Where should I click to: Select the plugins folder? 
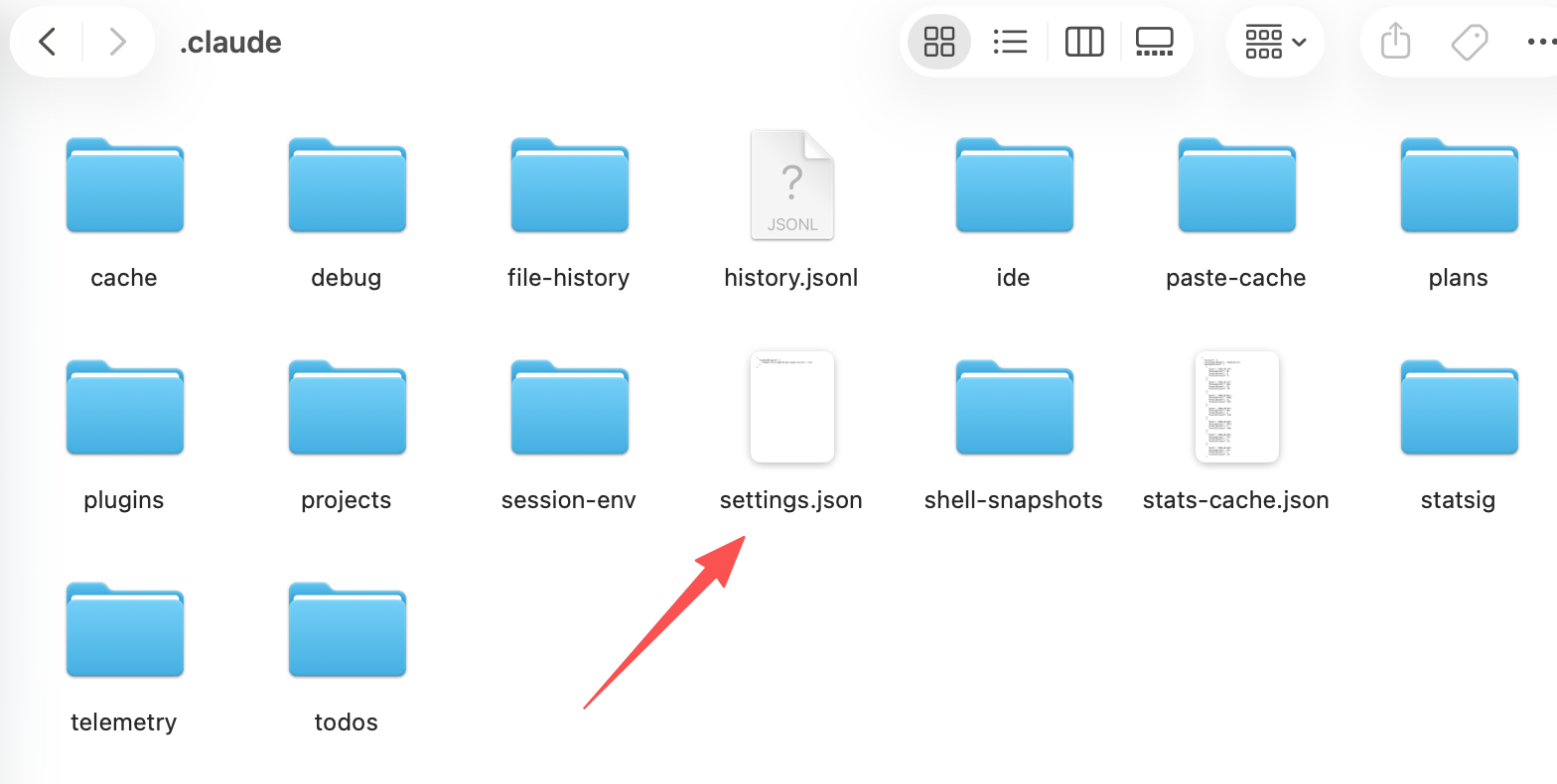(x=124, y=407)
